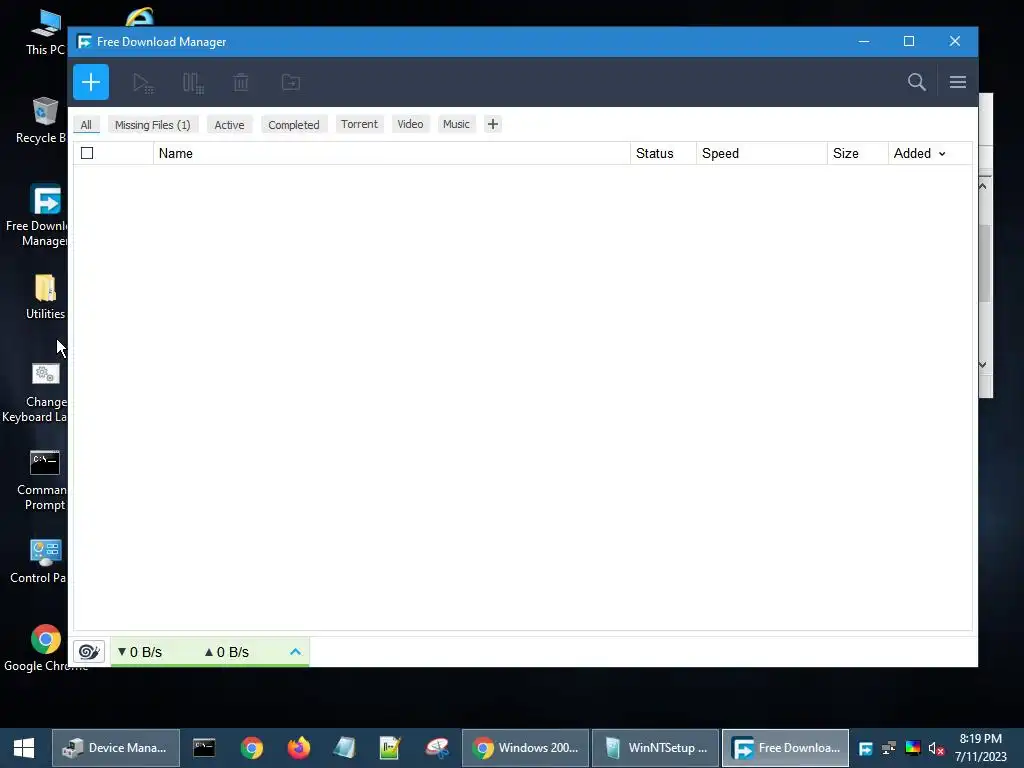Show the Music tab
Image resolution: width=1024 pixels, height=768 pixels.
click(456, 124)
